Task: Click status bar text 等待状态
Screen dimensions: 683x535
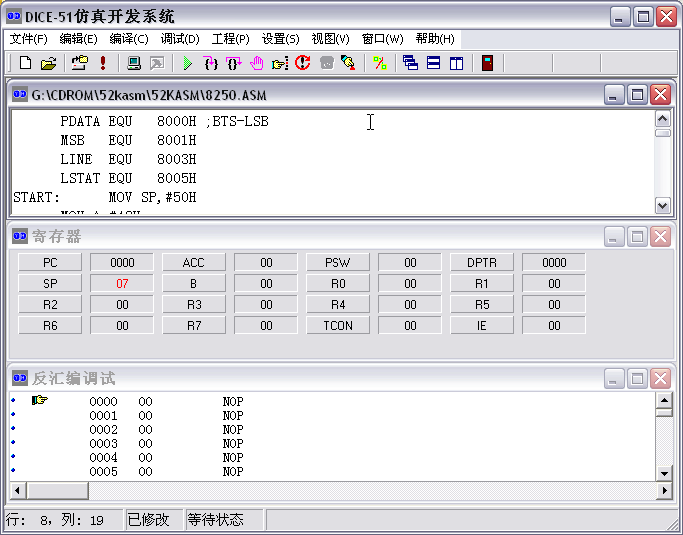Action: 216,519
